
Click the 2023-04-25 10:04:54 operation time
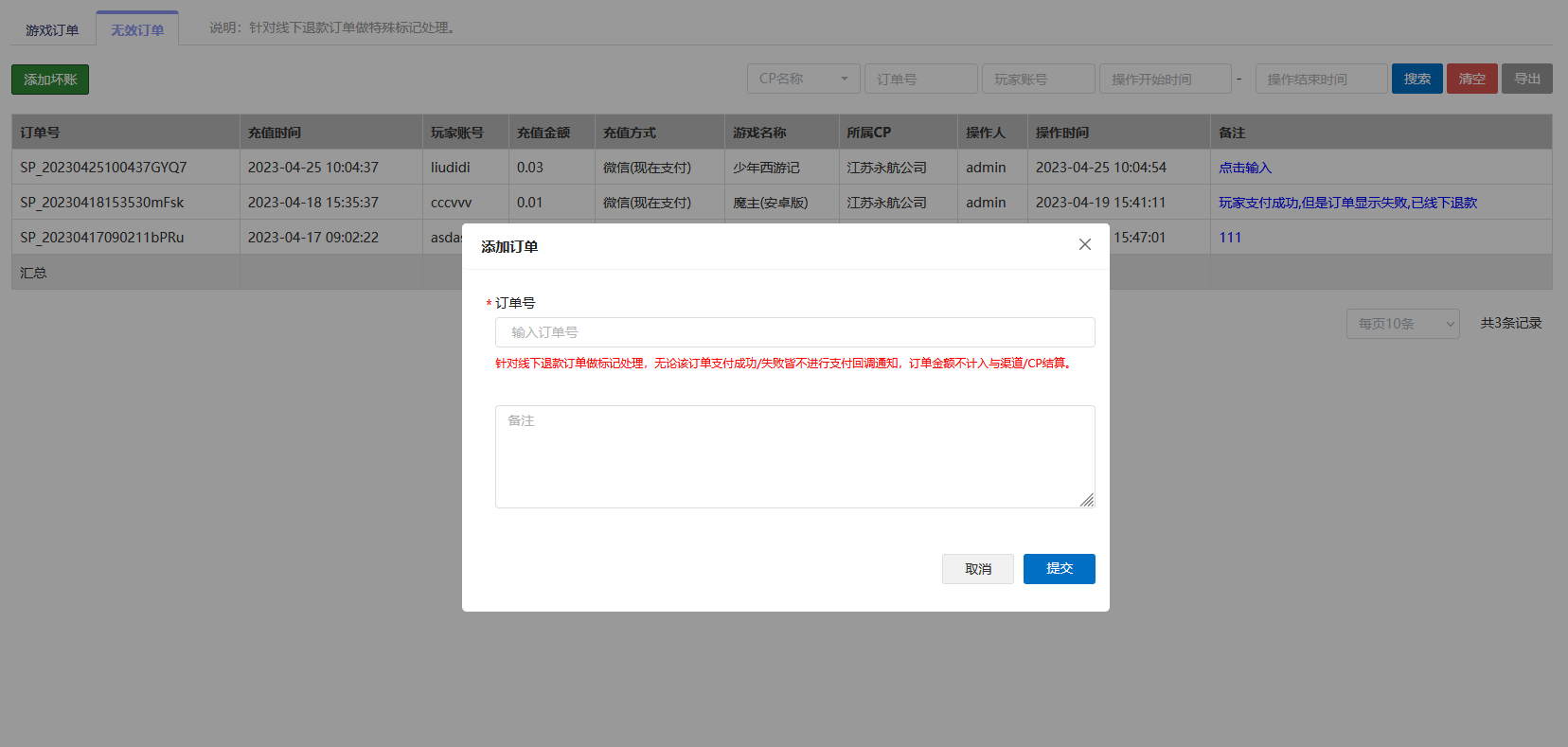coord(1101,168)
